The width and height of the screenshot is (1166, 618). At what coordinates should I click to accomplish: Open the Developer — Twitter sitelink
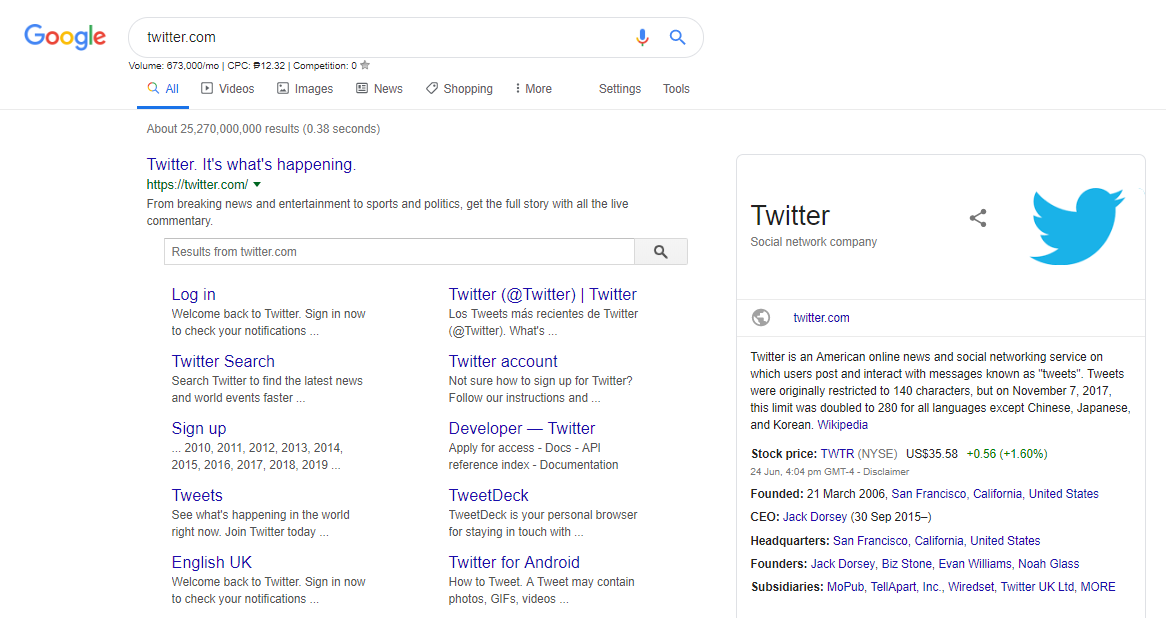coord(522,428)
